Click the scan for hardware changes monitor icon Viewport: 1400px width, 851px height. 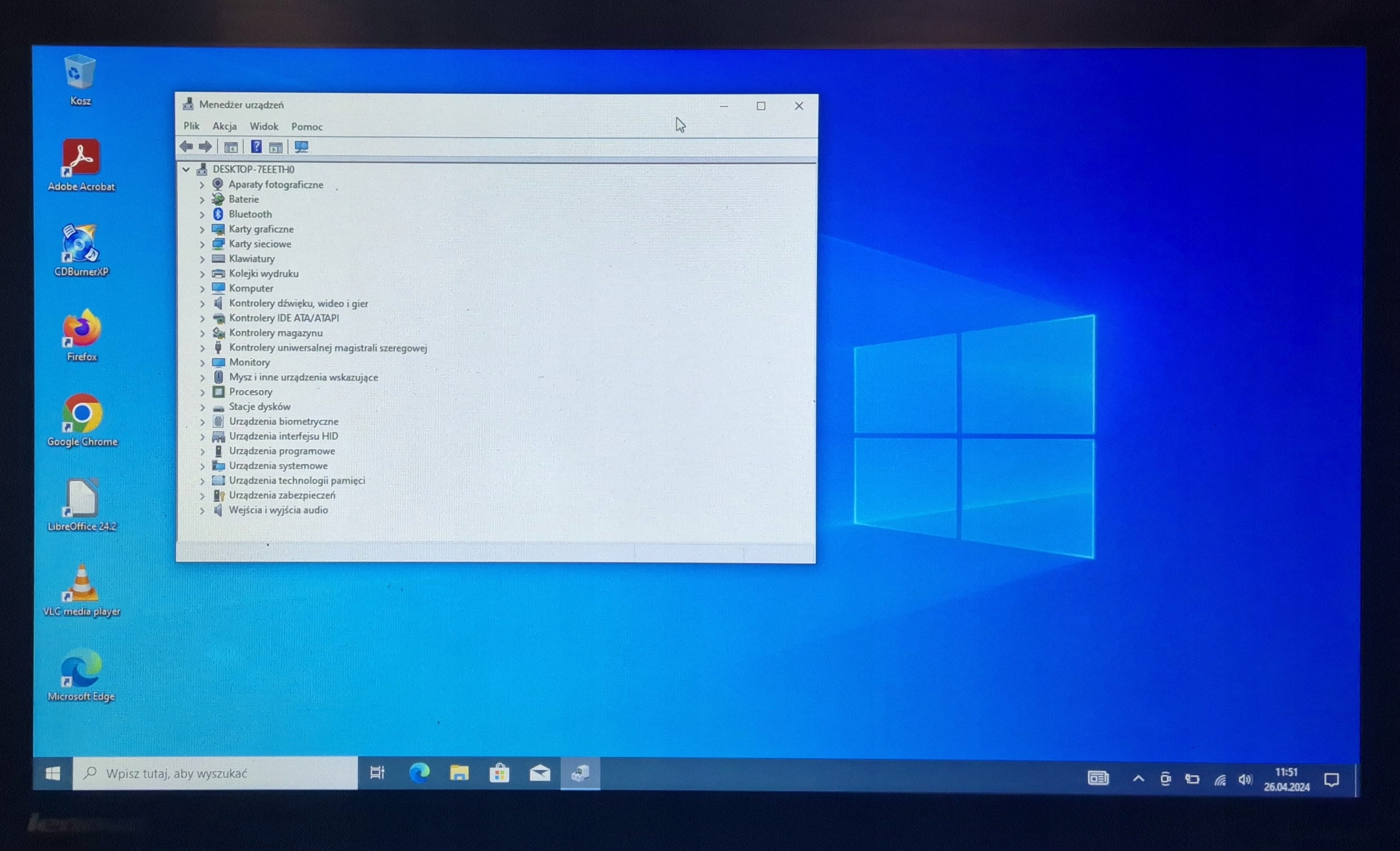point(301,147)
